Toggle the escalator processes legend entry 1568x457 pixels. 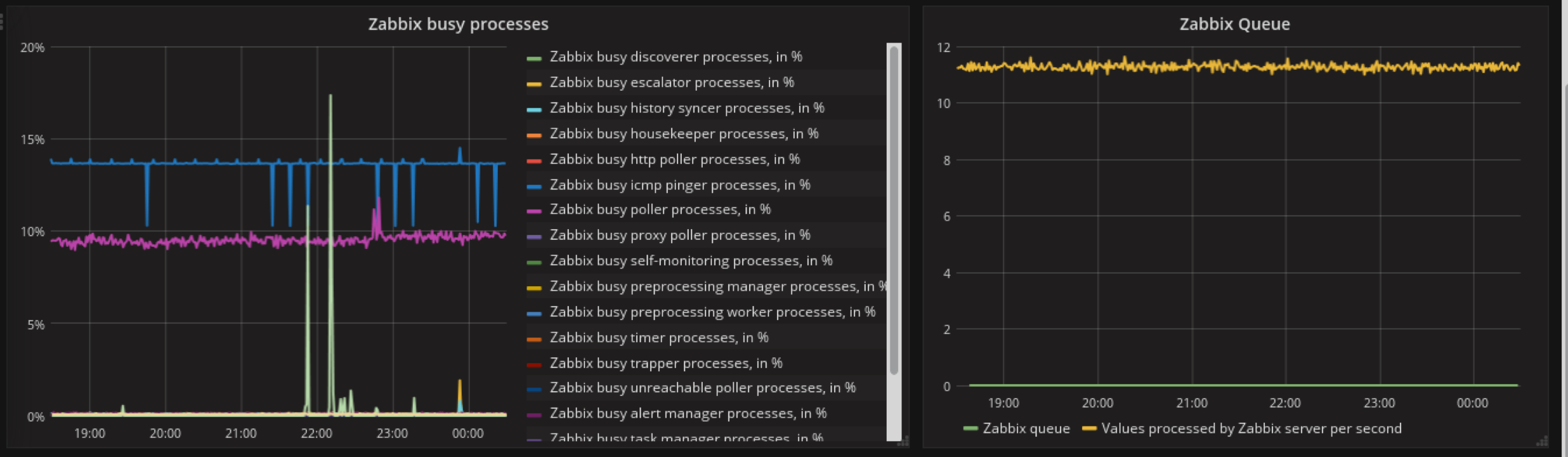(671, 83)
